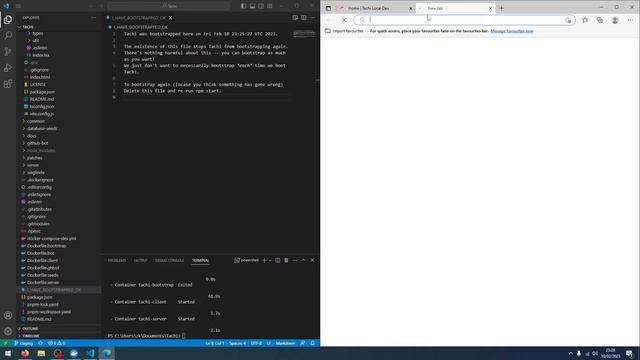Toggle the primary side bar layout icon
This screenshot has width=640, height=360.
tap(244, 6)
